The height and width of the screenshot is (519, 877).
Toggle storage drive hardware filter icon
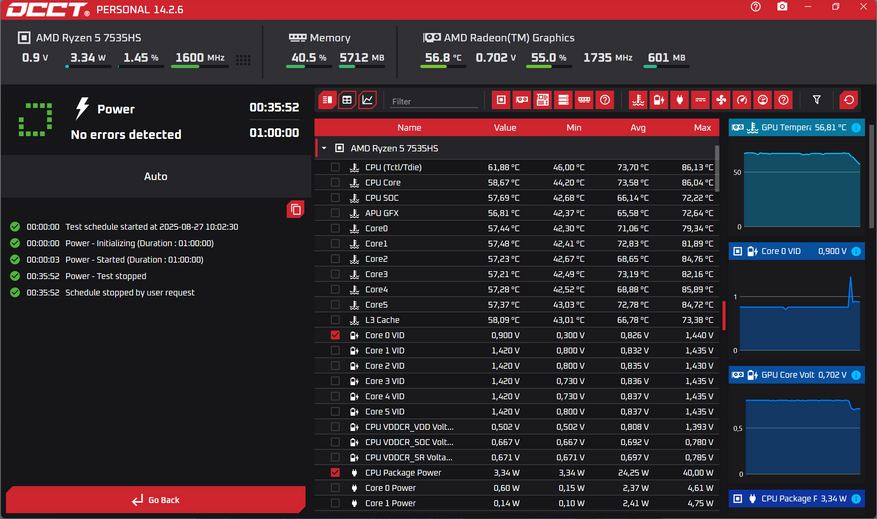click(x=563, y=100)
